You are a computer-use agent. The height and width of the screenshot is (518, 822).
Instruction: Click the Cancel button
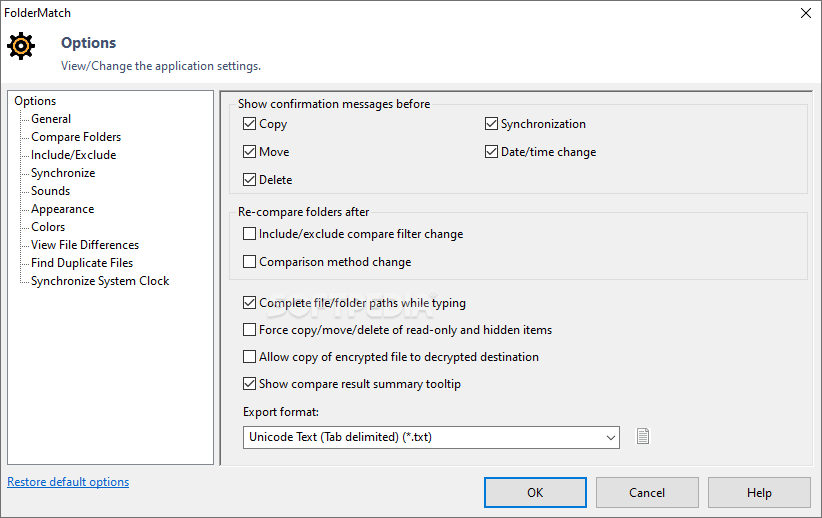click(647, 492)
